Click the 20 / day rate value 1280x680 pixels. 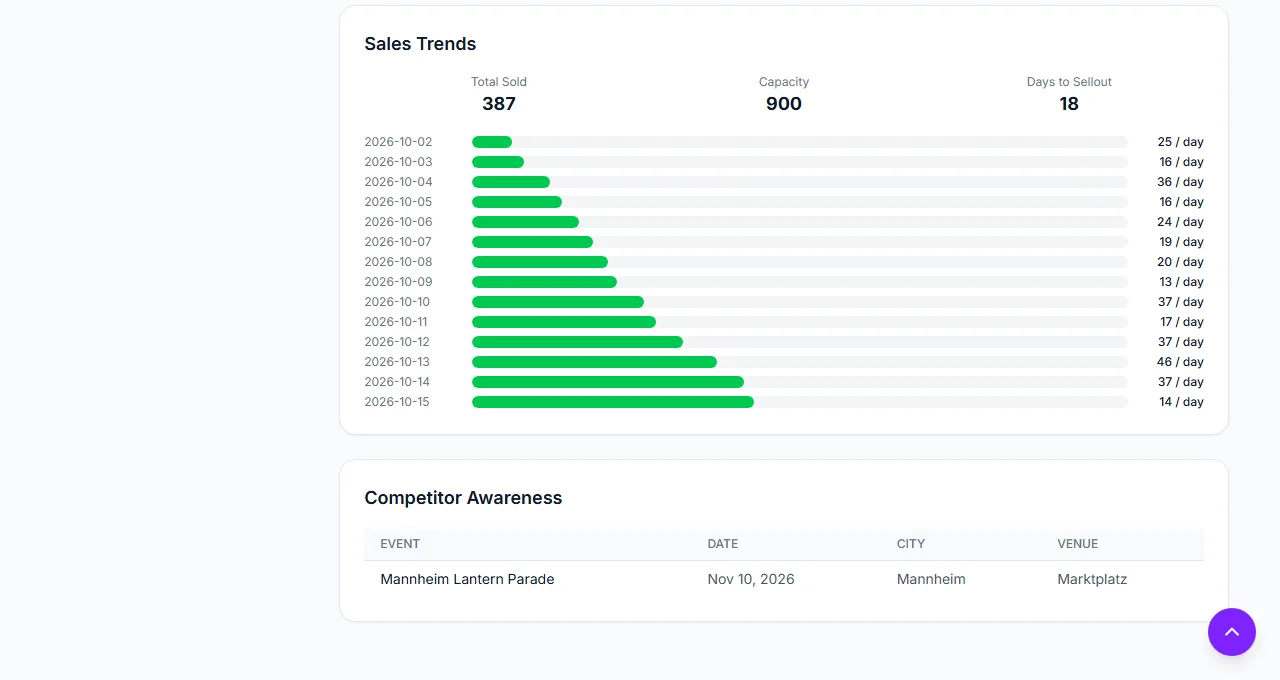point(1181,262)
